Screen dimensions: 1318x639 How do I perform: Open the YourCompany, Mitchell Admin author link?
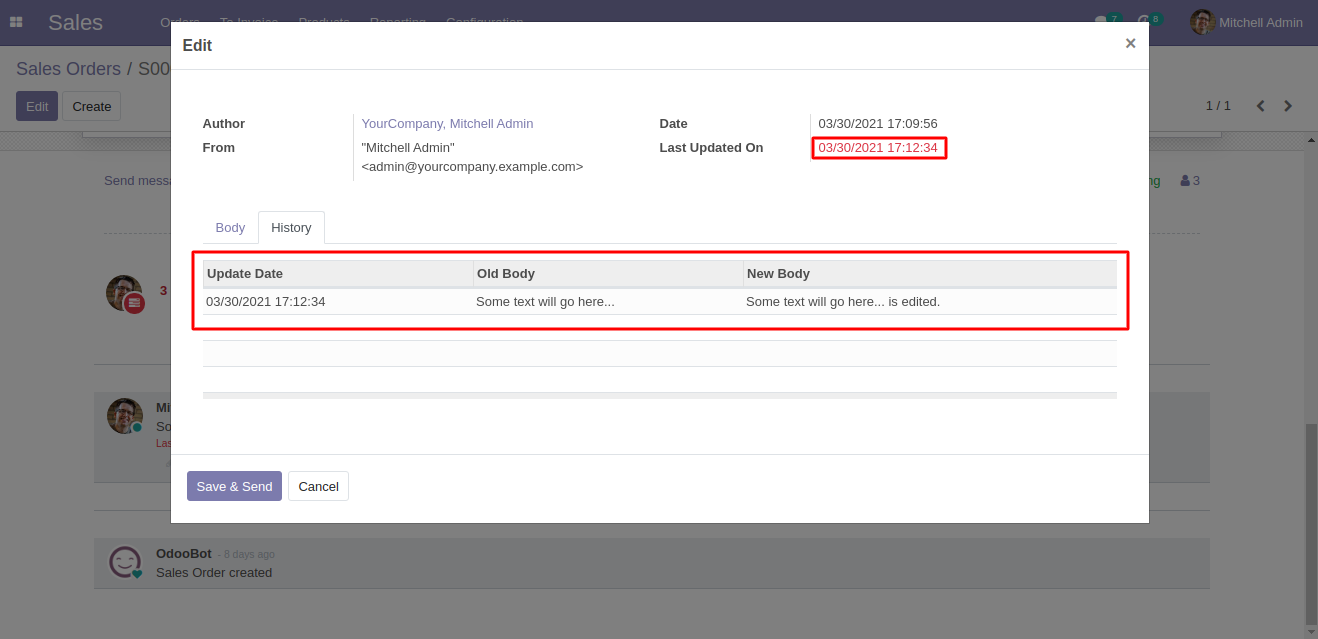click(447, 124)
